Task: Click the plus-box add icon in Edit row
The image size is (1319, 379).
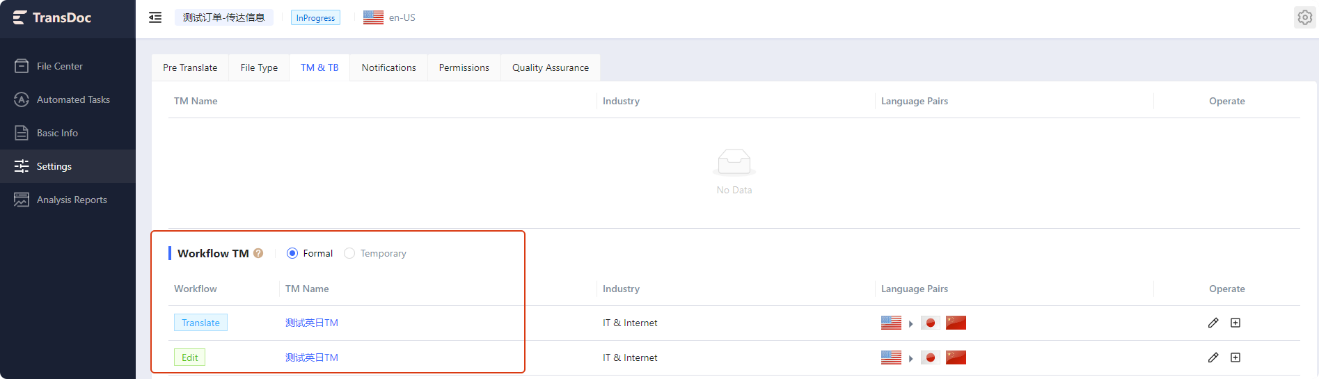Action: tap(1235, 357)
